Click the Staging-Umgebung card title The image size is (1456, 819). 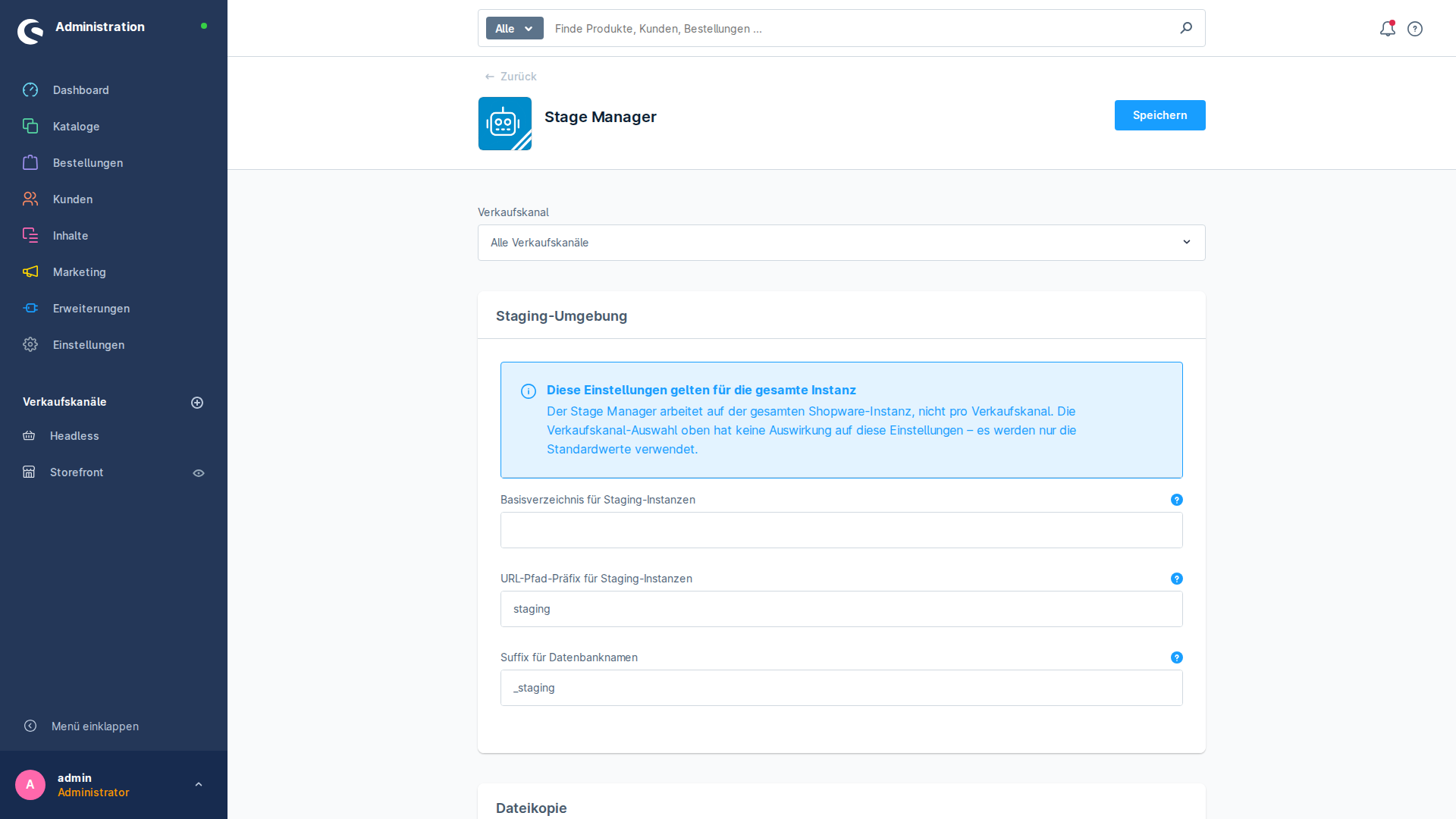(561, 316)
